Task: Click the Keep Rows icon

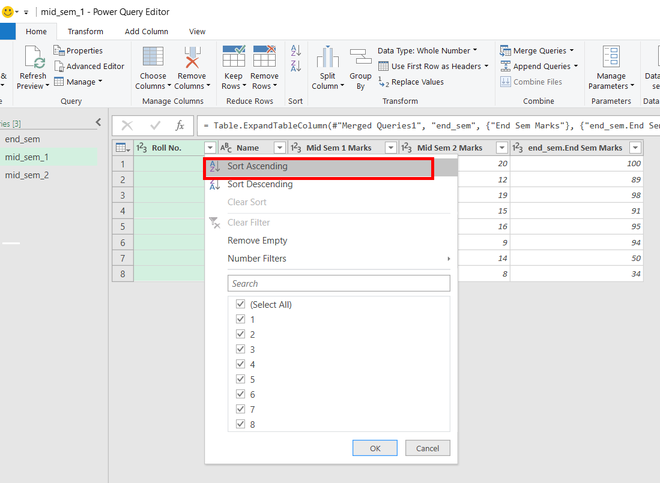Action: pos(234,56)
